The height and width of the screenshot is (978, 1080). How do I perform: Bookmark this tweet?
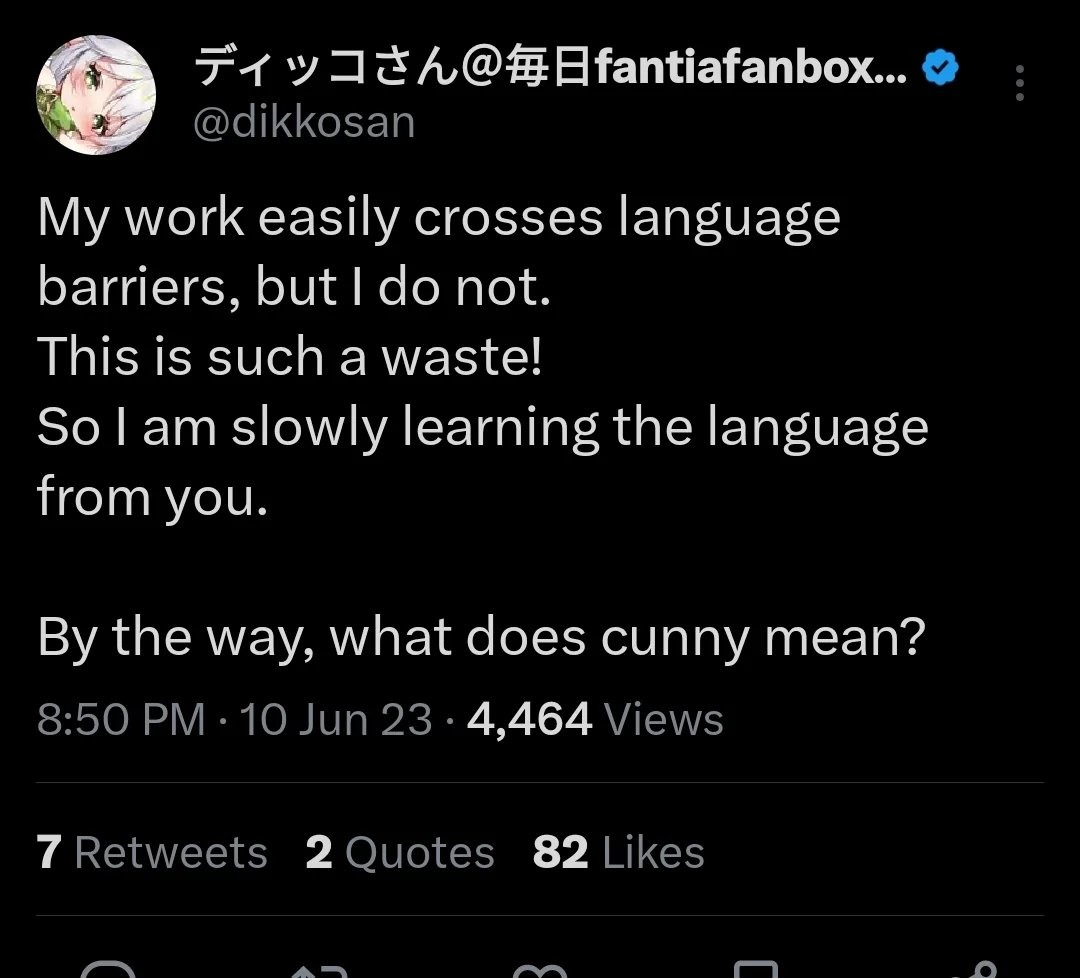click(755, 970)
